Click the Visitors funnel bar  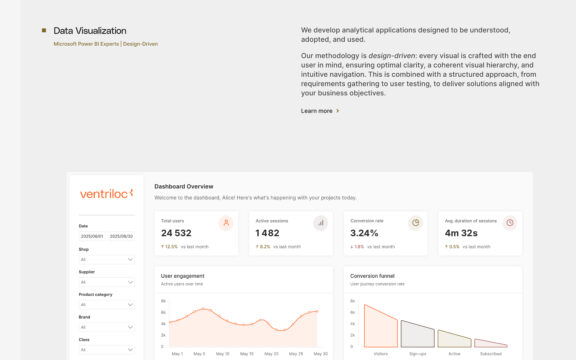click(381, 329)
